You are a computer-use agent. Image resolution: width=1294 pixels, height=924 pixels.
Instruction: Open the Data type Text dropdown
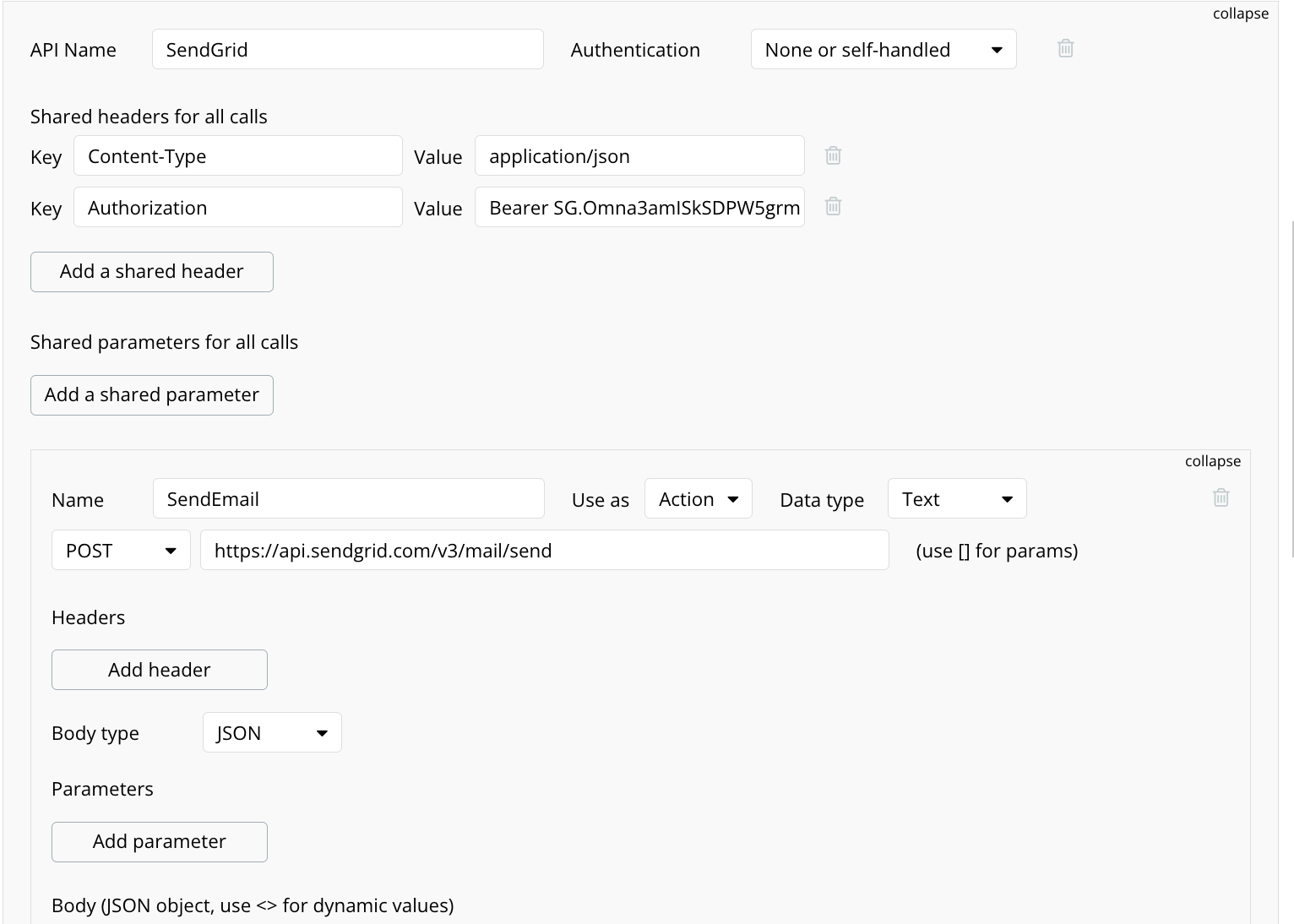[956, 499]
